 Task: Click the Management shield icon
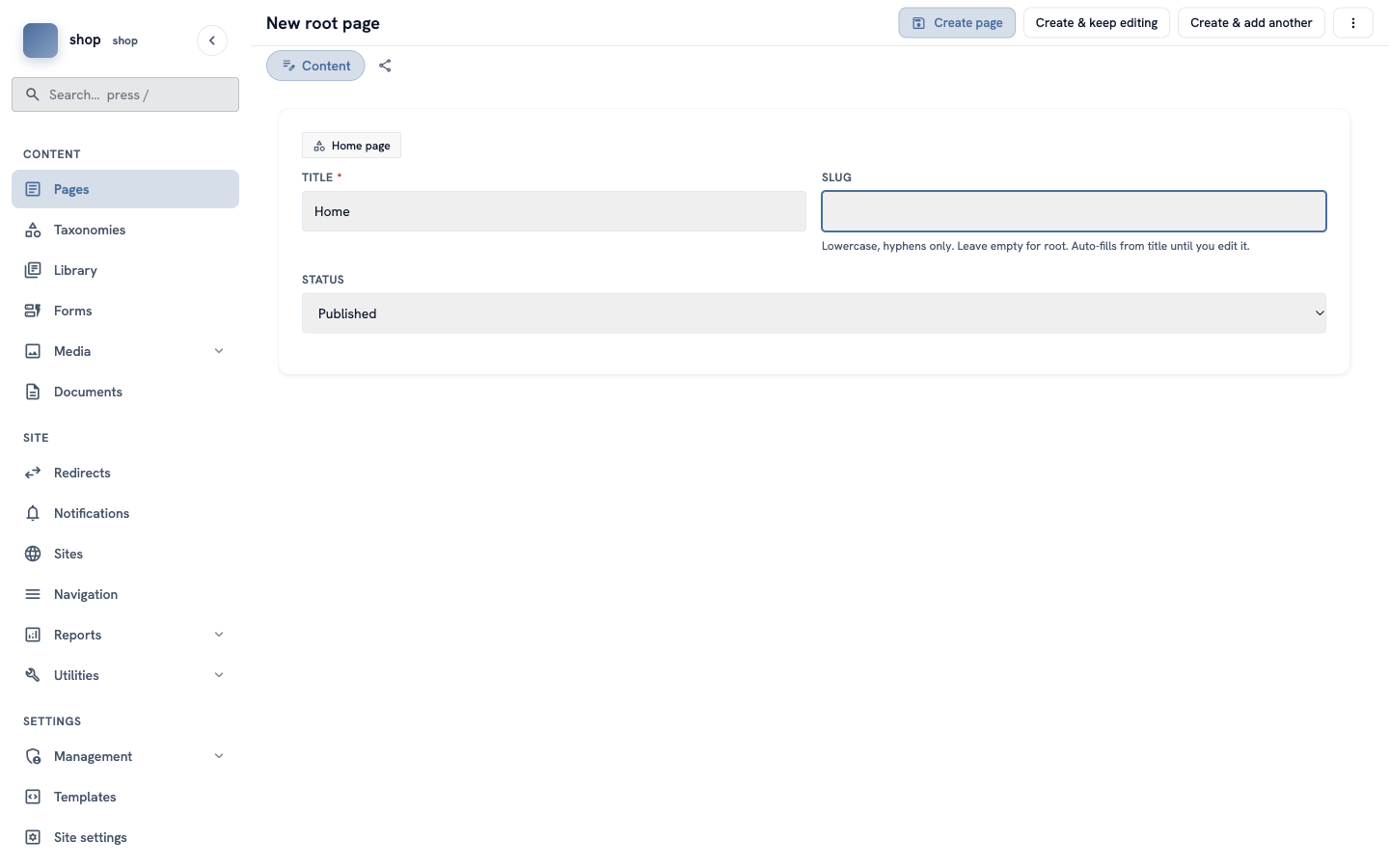(33, 756)
